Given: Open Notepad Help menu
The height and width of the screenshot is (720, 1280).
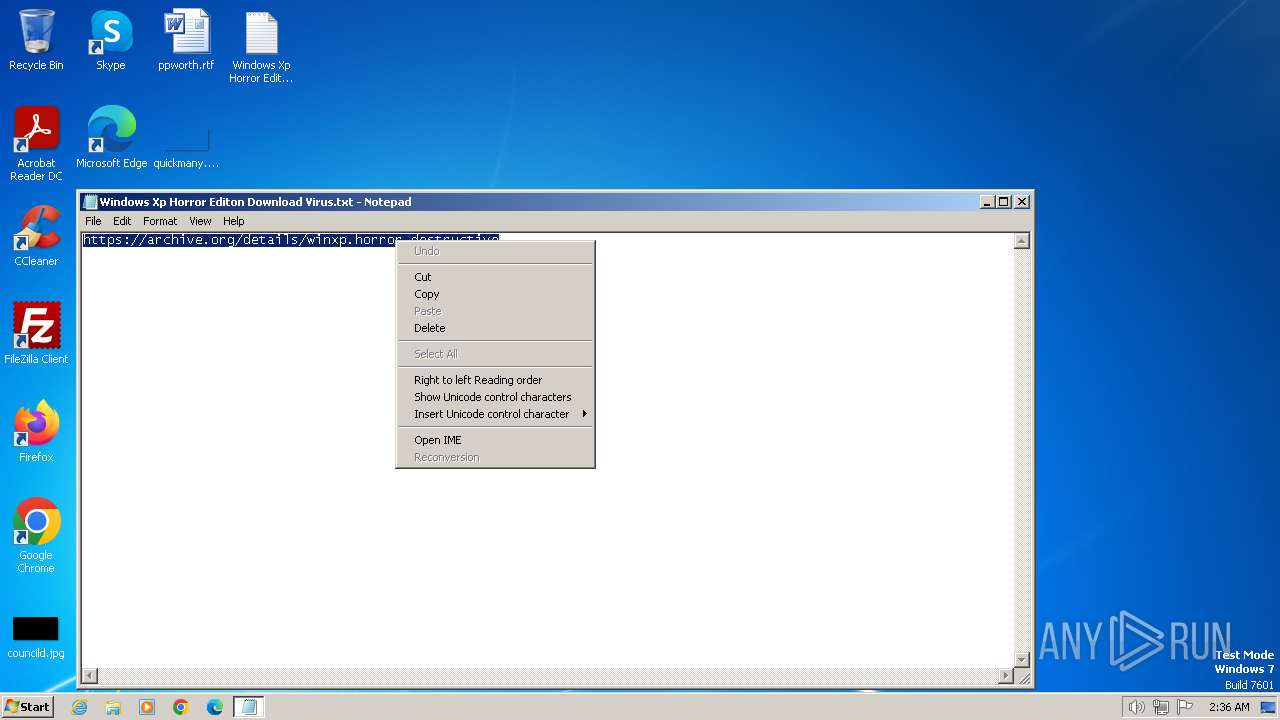Looking at the screenshot, I should pyautogui.click(x=233, y=221).
